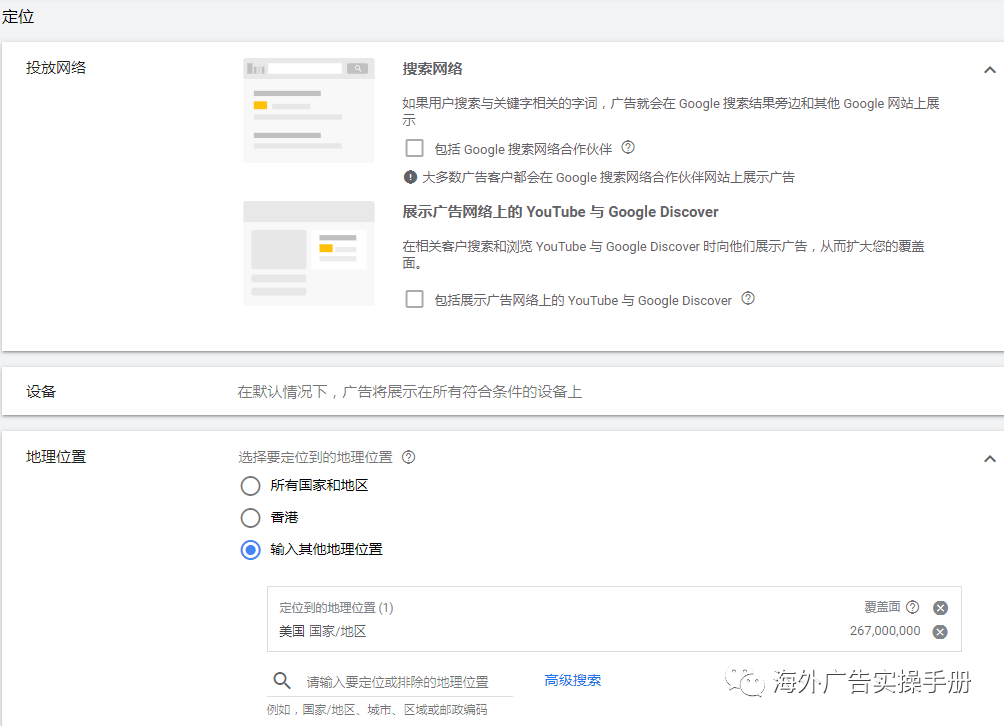
Task: Open the help tooltip for Google search partners
Action: point(627,148)
